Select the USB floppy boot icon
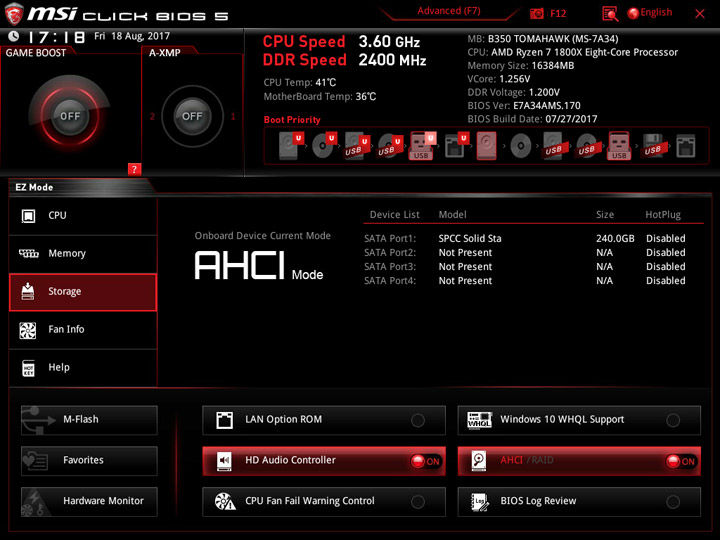The width and height of the screenshot is (720, 540). [x=653, y=146]
